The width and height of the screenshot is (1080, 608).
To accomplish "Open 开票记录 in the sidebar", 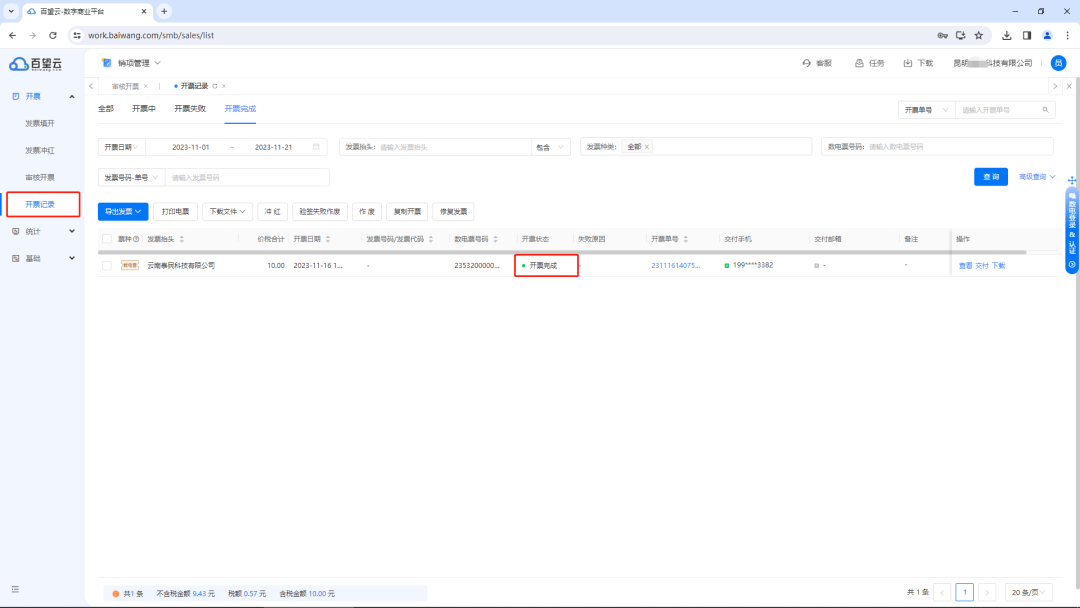I will [40, 205].
